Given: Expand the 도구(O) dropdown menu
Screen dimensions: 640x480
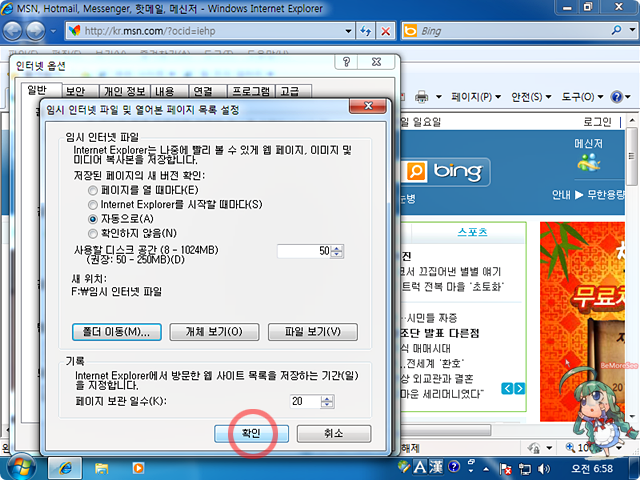Looking at the screenshot, I should tap(581, 97).
